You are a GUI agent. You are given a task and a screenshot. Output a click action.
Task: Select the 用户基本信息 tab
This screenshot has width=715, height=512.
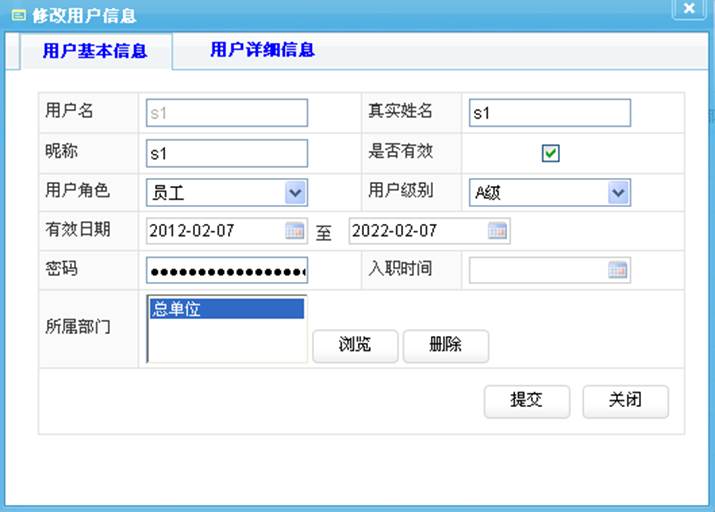tap(95, 51)
